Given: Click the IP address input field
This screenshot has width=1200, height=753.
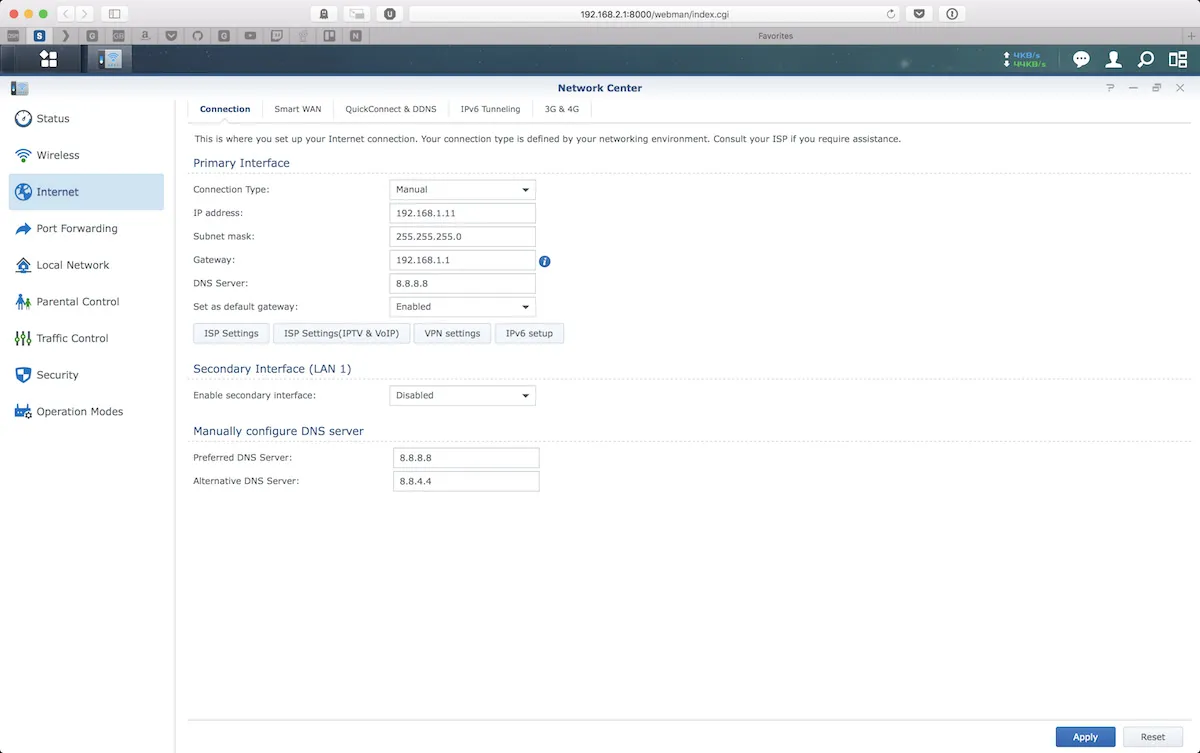Looking at the screenshot, I should click(462, 213).
